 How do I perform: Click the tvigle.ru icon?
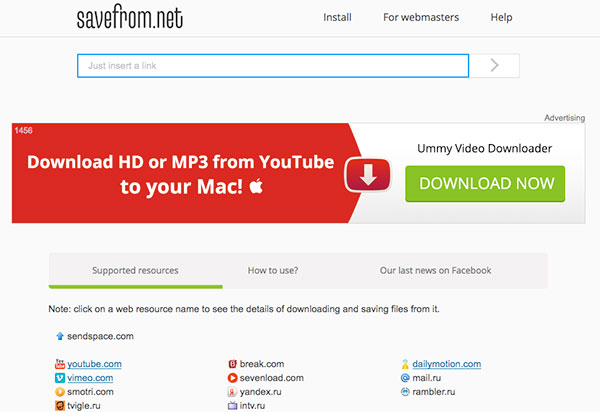60,405
